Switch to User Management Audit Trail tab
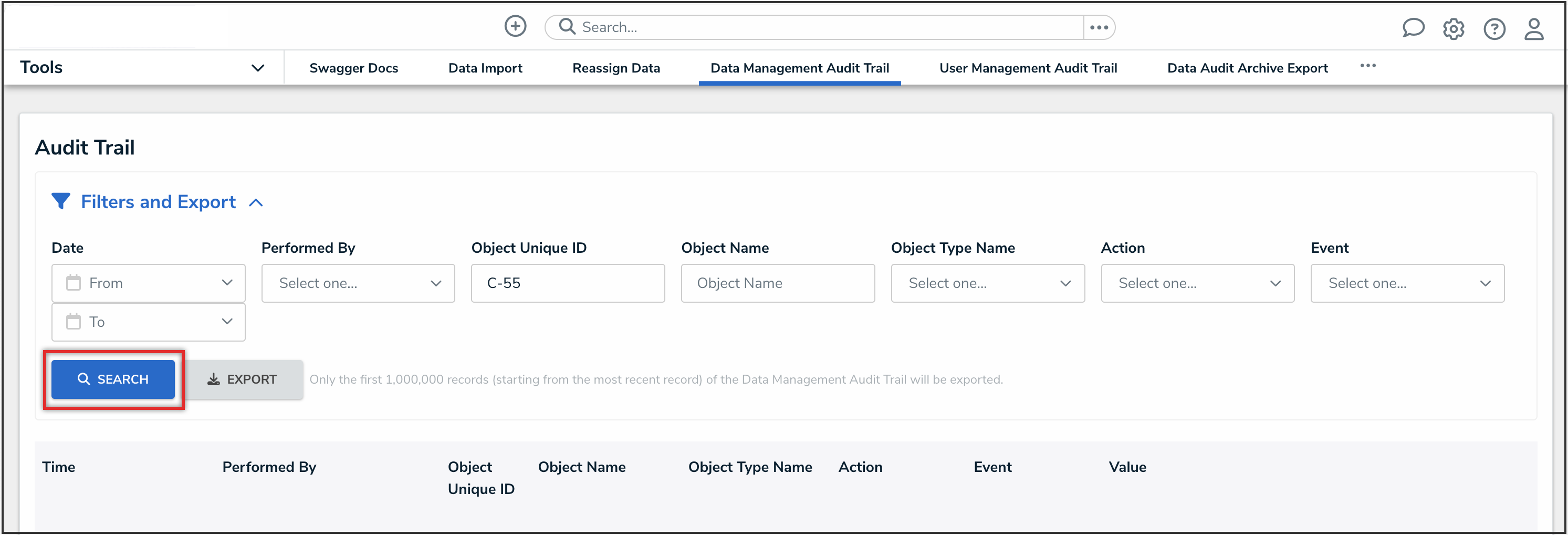Image resolution: width=1568 pixels, height=535 pixels. click(1028, 68)
